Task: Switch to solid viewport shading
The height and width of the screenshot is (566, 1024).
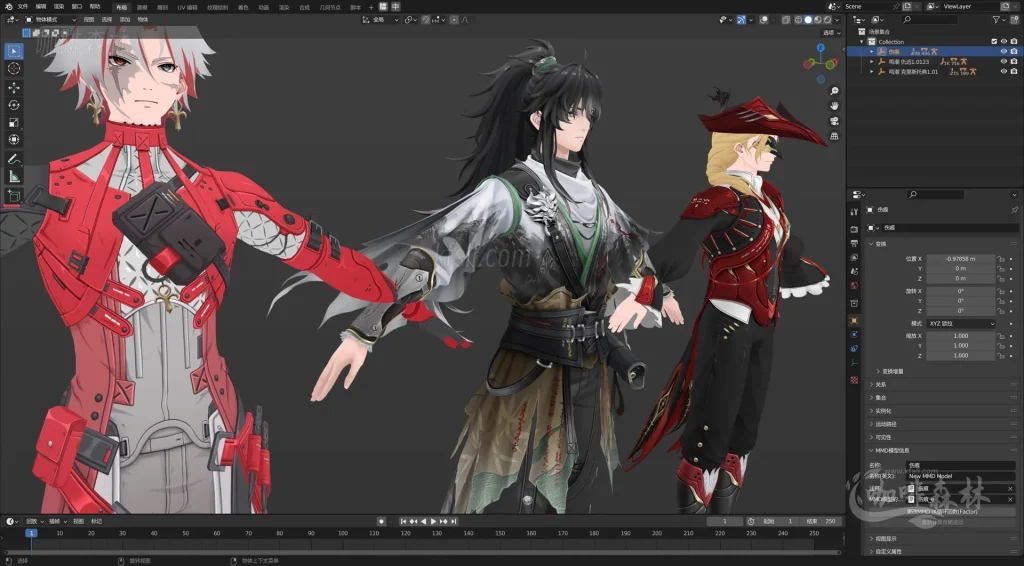Action: click(x=808, y=20)
